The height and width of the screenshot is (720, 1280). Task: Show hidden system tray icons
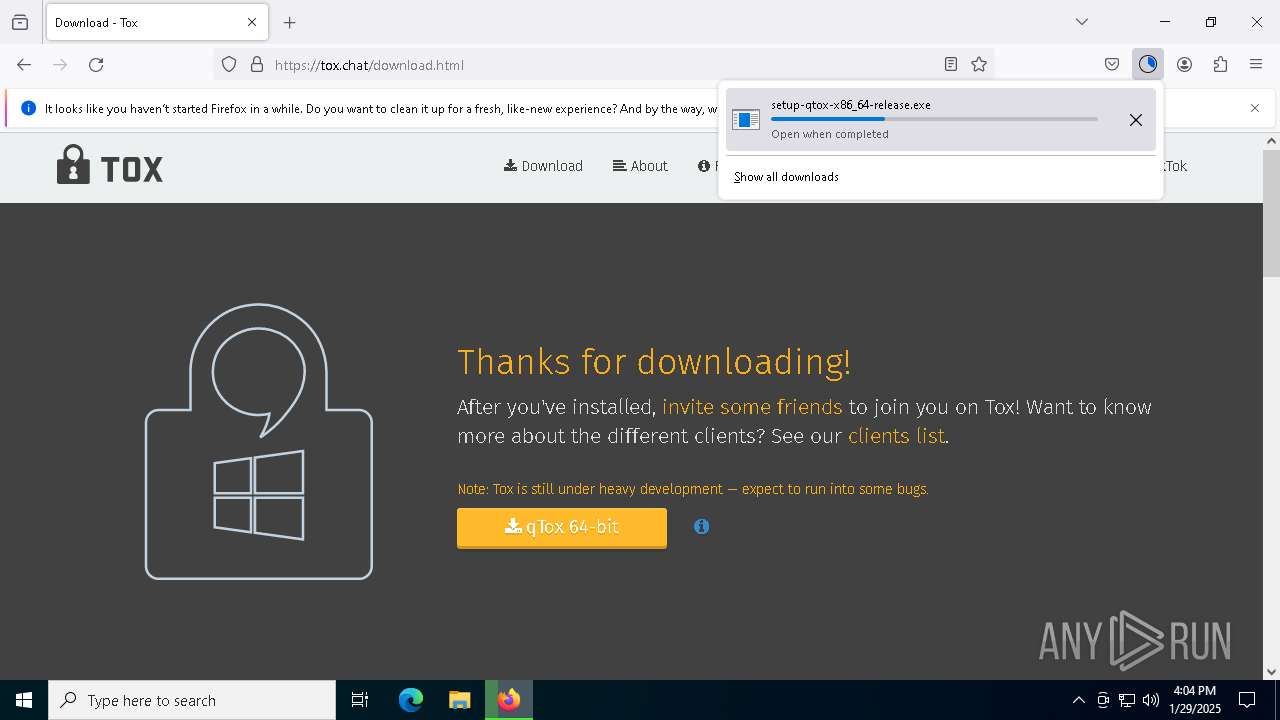(x=1078, y=700)
